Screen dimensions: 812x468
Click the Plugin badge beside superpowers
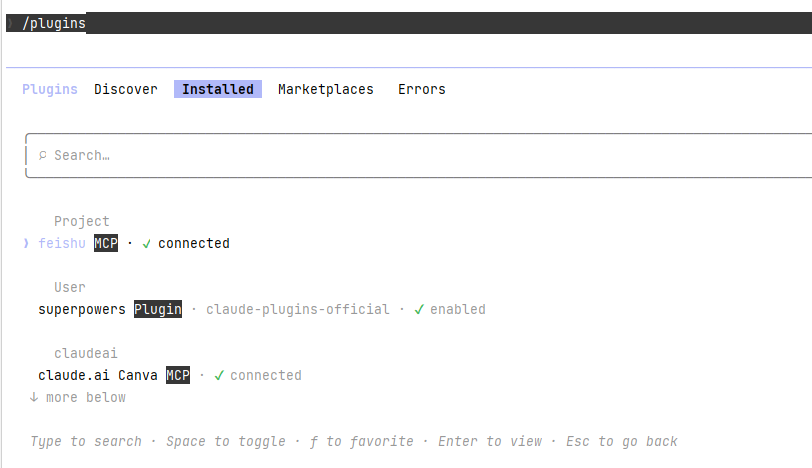click(158, 309)
